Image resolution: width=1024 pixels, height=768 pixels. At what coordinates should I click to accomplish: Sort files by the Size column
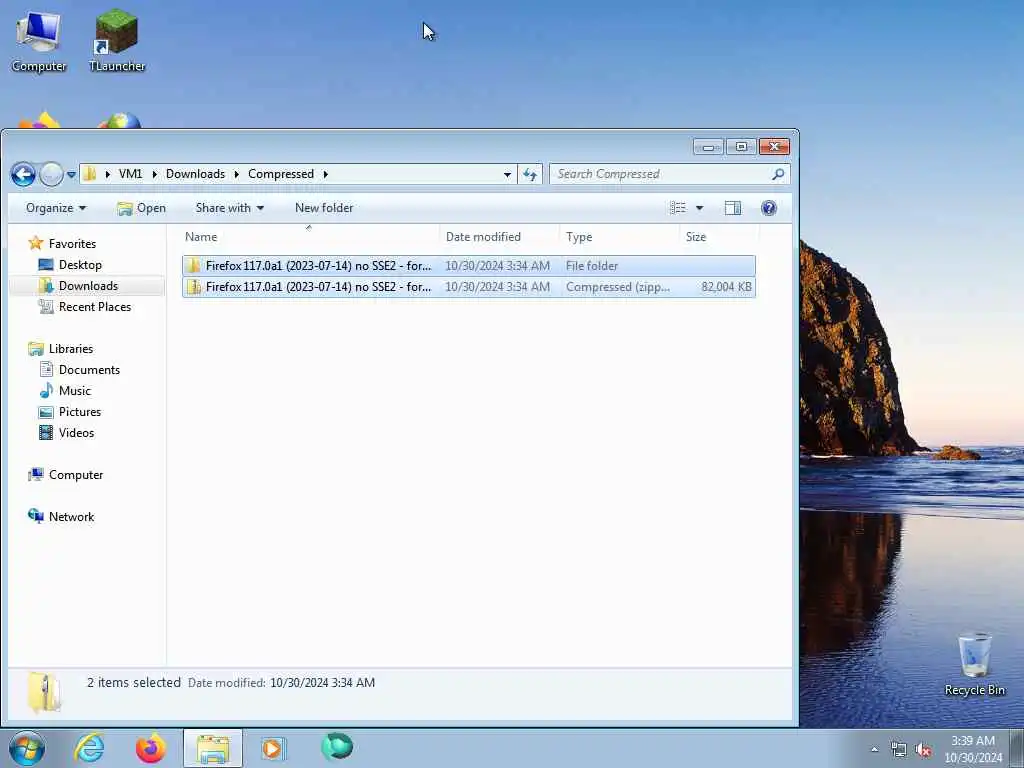coord(718,236)
